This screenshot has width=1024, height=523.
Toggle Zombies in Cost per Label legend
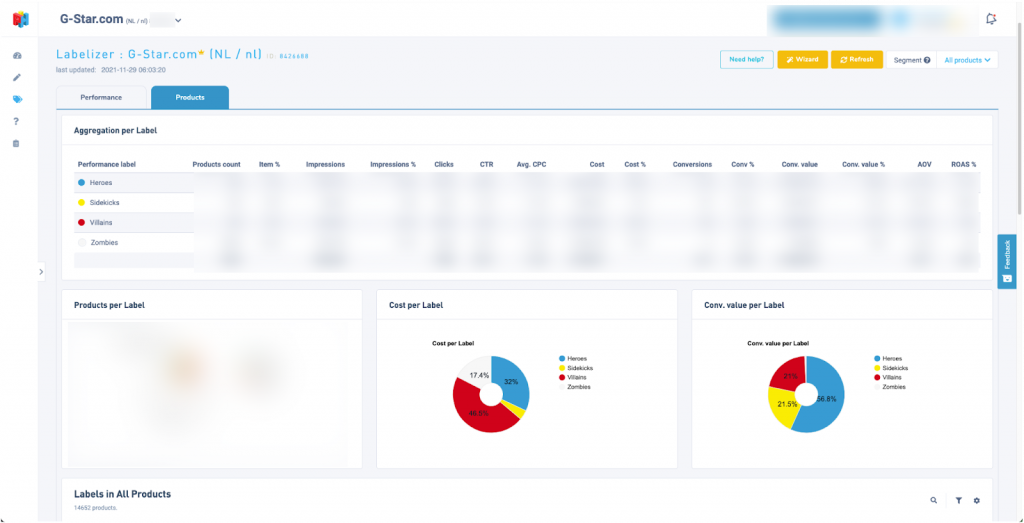575,387
